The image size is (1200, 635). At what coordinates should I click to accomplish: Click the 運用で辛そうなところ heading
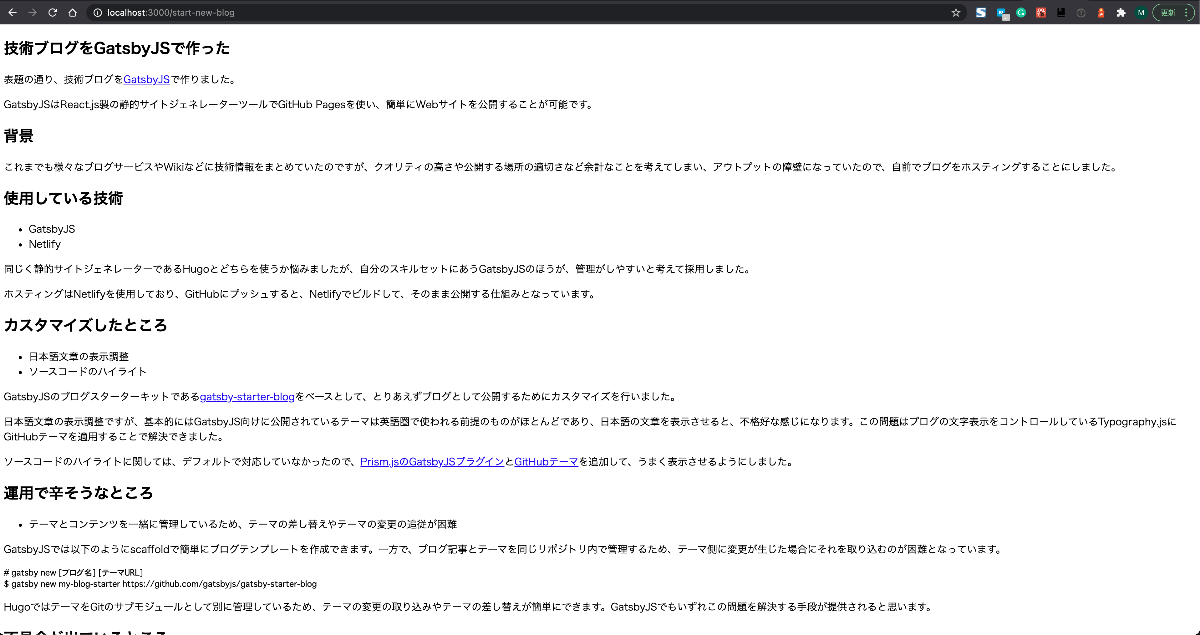(x=79, y=493)
